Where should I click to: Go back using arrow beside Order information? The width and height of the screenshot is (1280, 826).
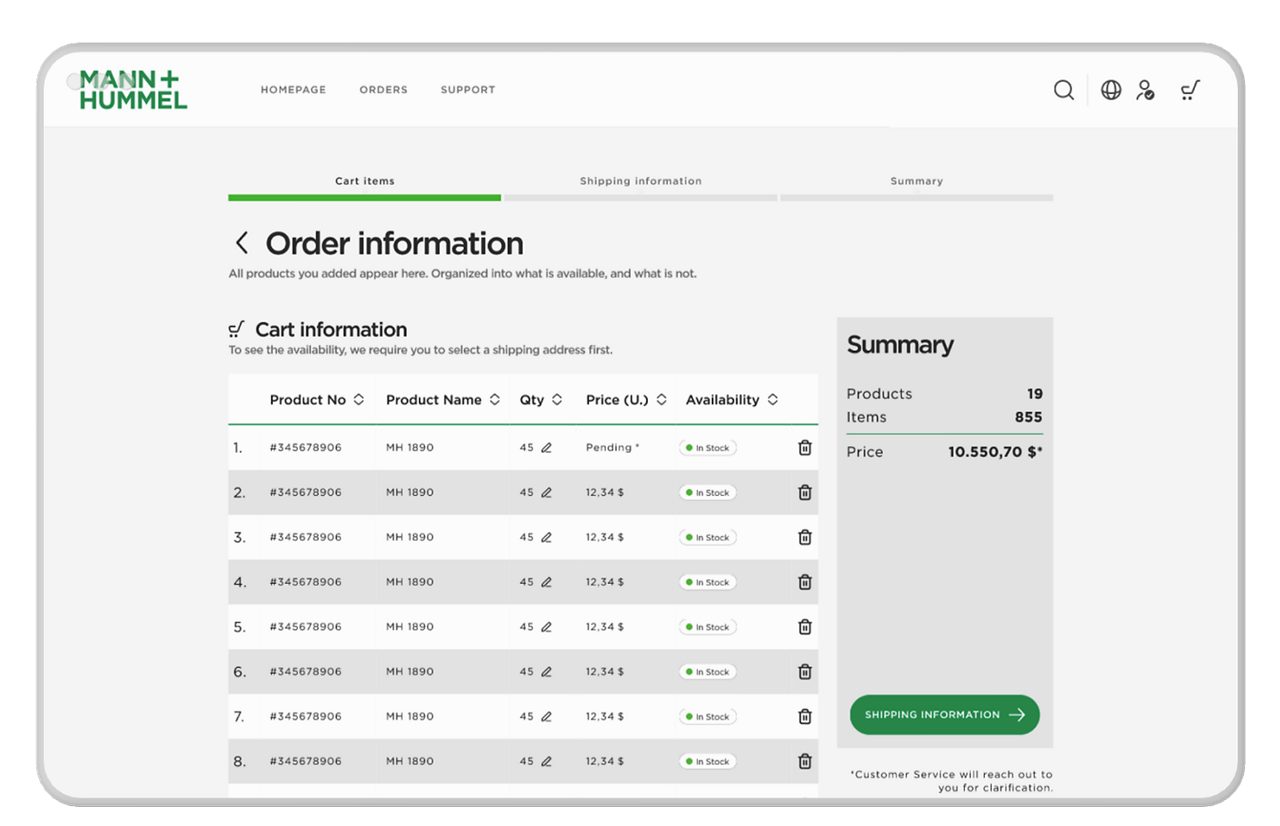(x=241, y=243)
